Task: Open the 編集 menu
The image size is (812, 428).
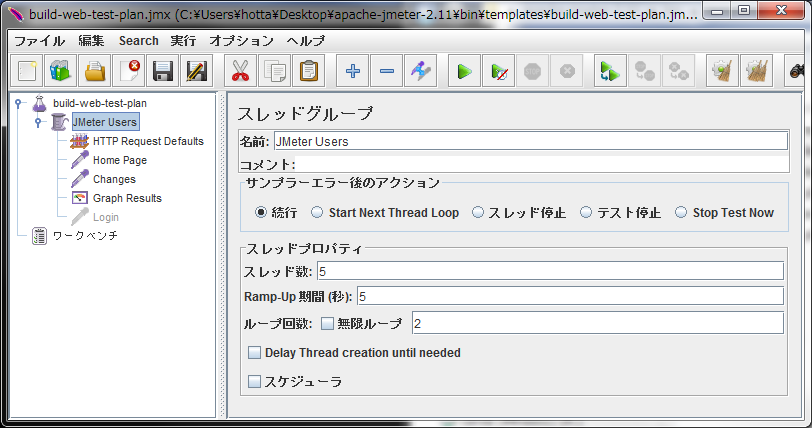Action: (92, 40)
